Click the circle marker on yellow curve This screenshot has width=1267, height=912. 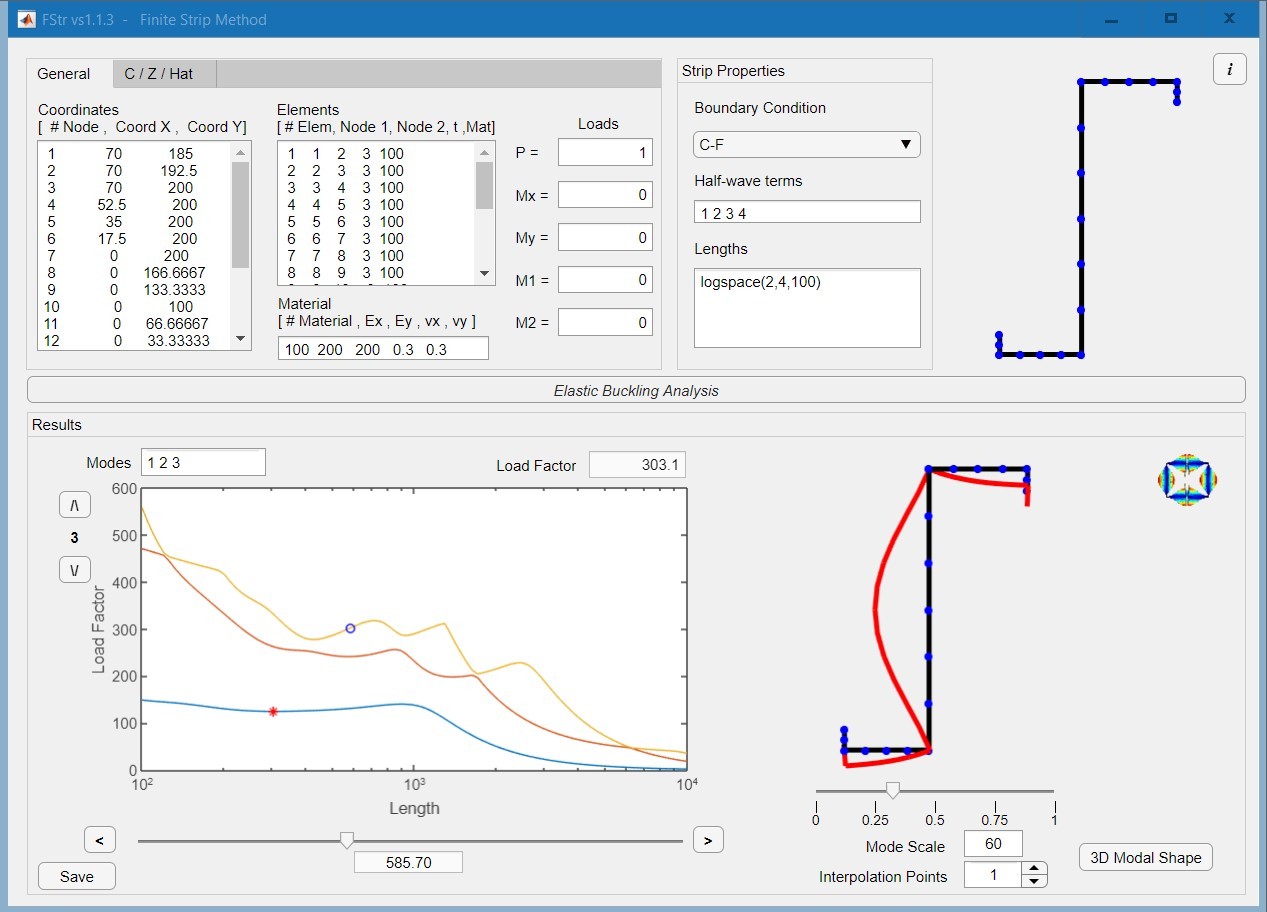(350, 628)
